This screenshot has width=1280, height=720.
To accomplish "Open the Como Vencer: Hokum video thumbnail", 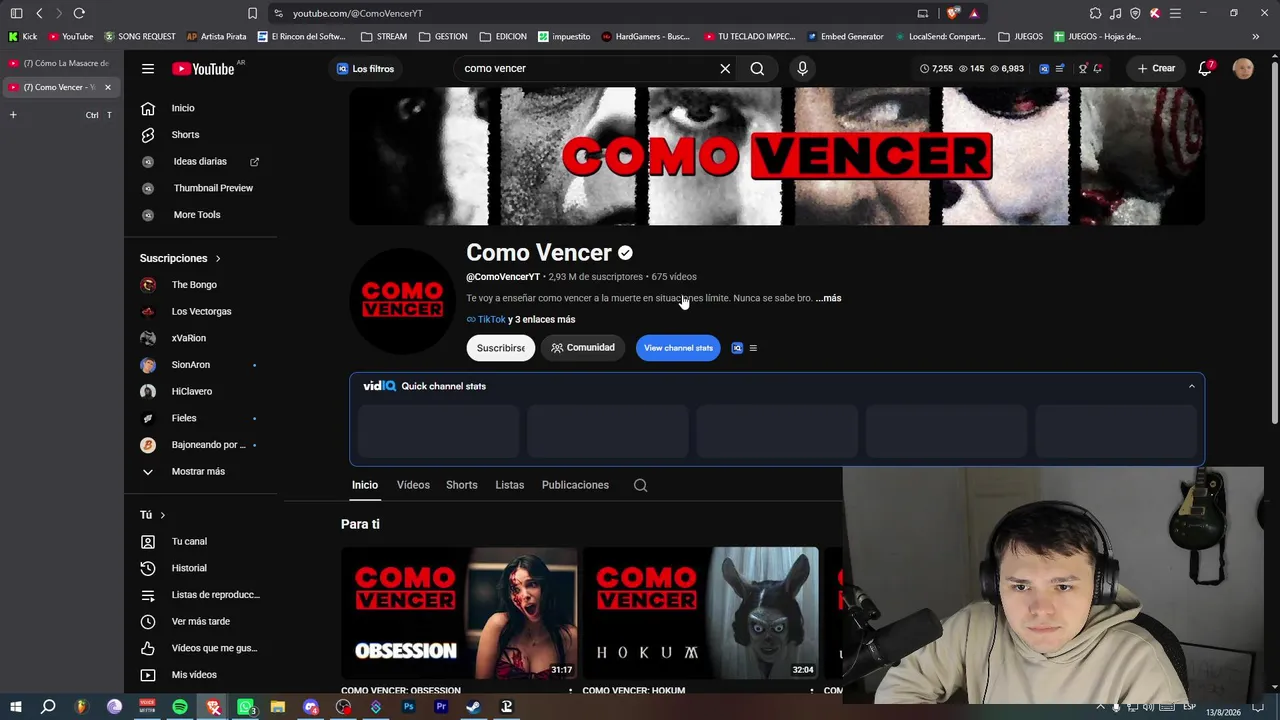I will point(700,613).
